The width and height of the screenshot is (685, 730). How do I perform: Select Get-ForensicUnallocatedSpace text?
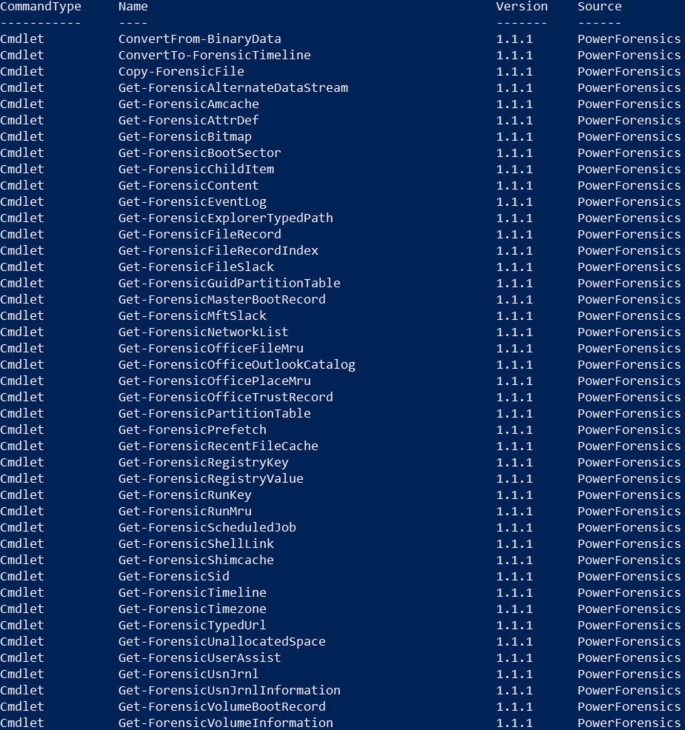[222, 642]
